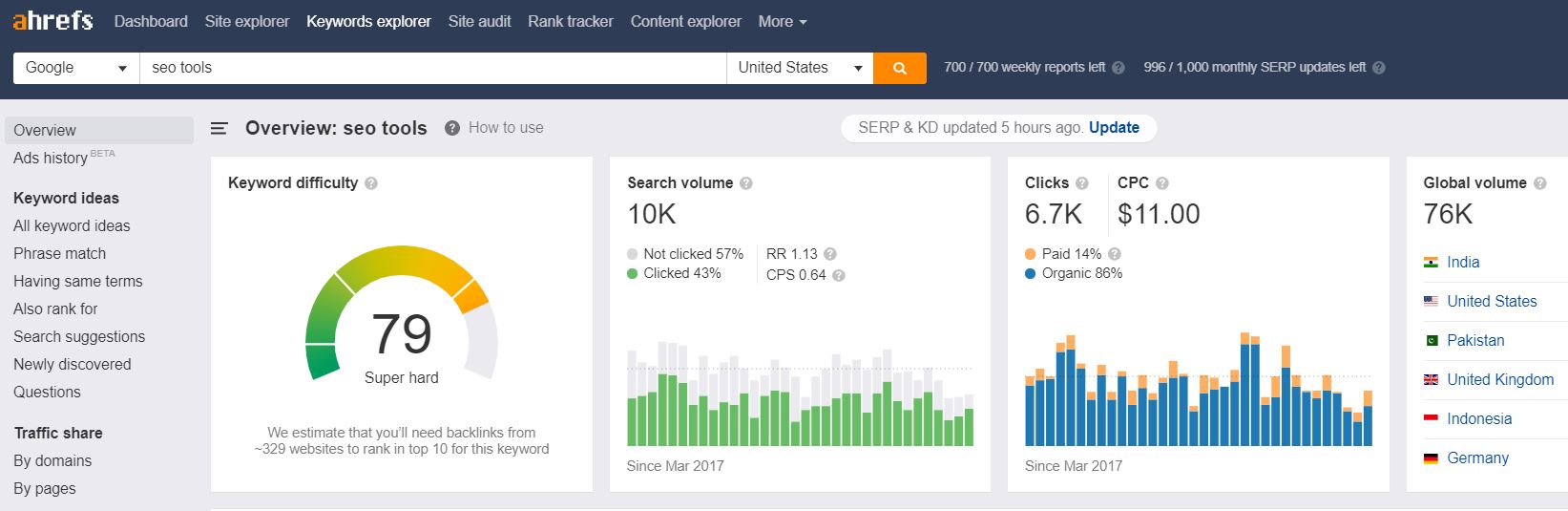
Task: Open the How to use link
Action: (x=505, y=128)
